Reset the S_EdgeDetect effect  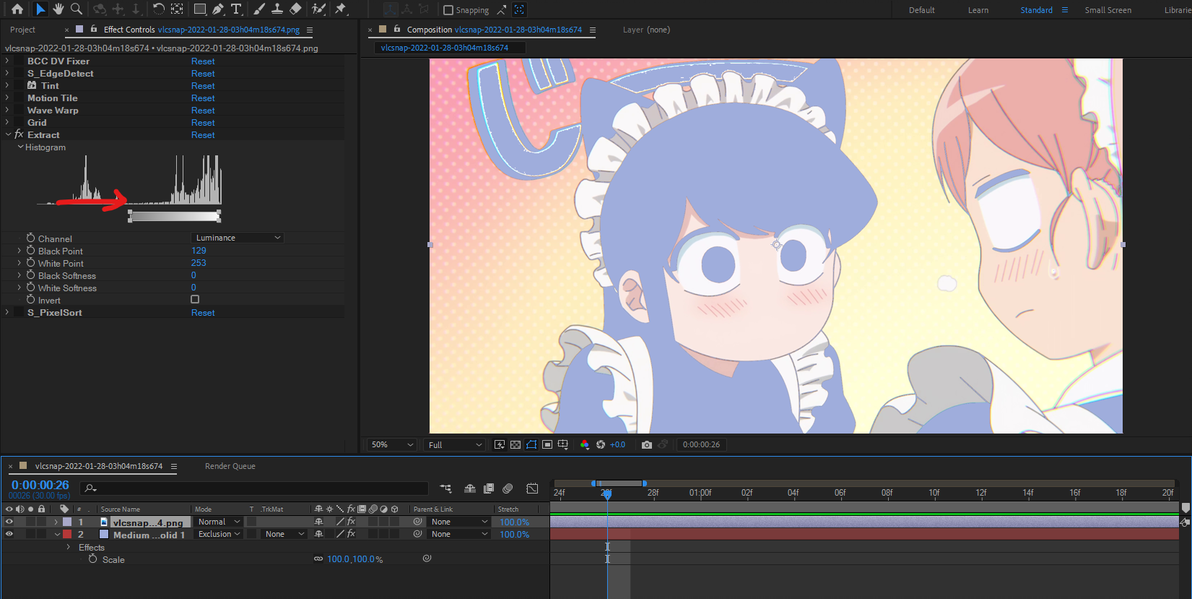click(203, 74)
